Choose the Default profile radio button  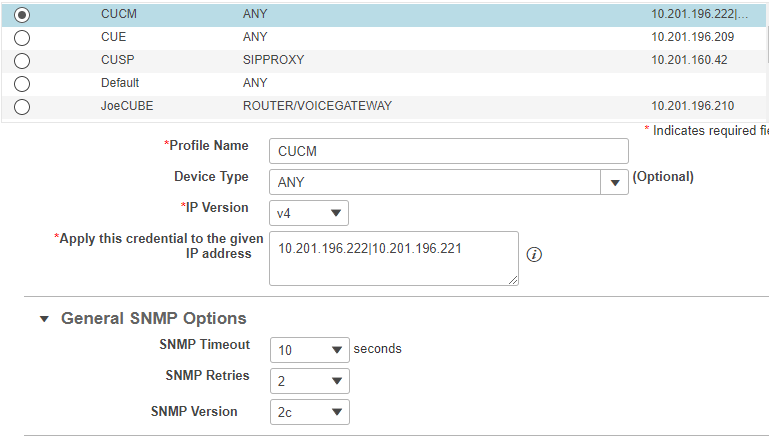(x=22, y=84)
